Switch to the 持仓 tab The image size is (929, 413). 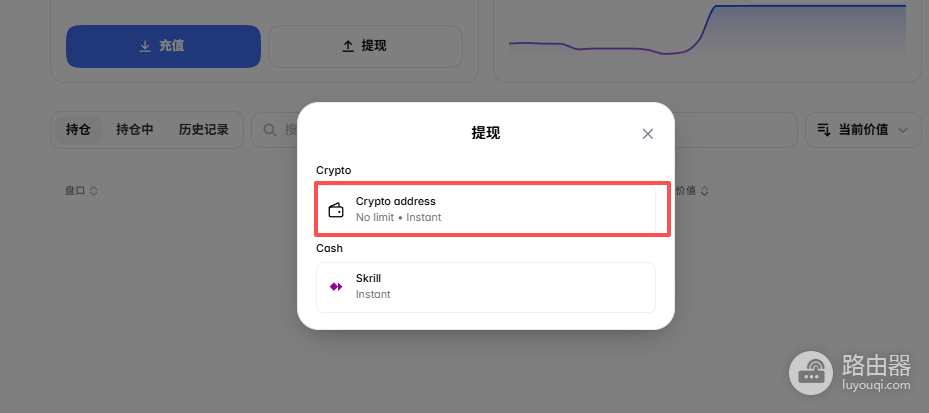click(x=78, y=130)
